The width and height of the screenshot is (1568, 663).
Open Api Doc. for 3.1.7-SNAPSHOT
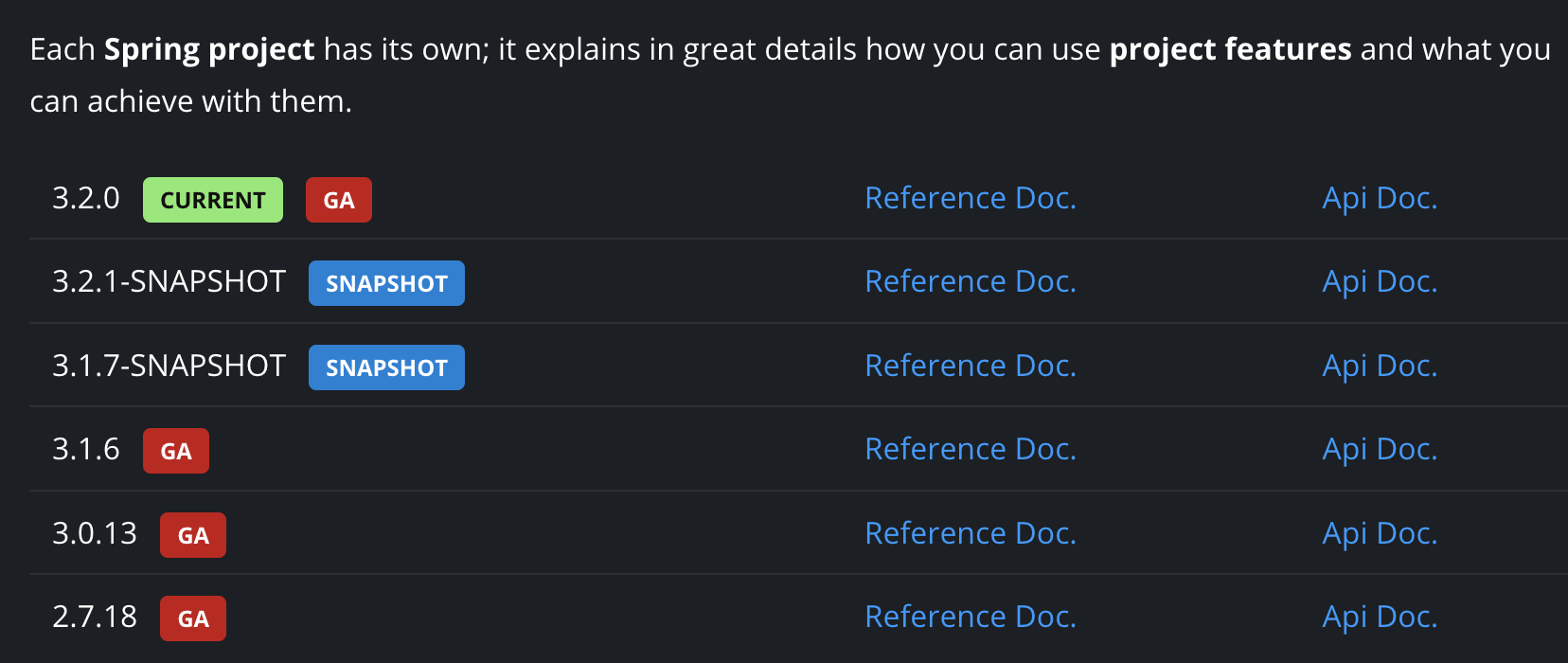[x=1380, y=366]
